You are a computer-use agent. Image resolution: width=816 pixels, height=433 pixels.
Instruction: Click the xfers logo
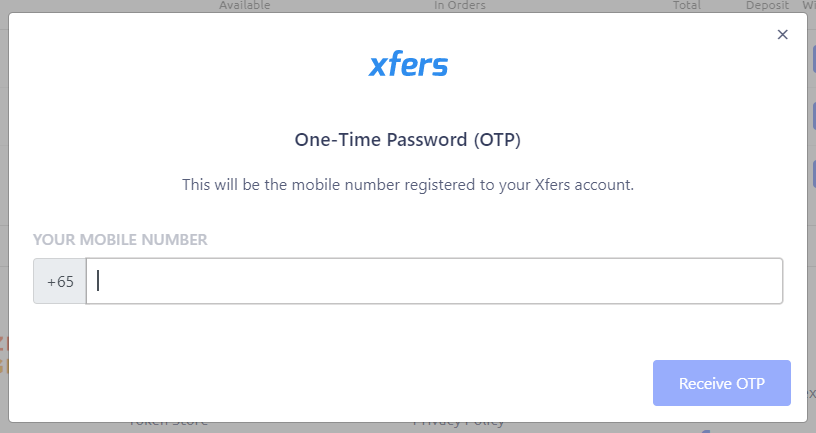408,65
